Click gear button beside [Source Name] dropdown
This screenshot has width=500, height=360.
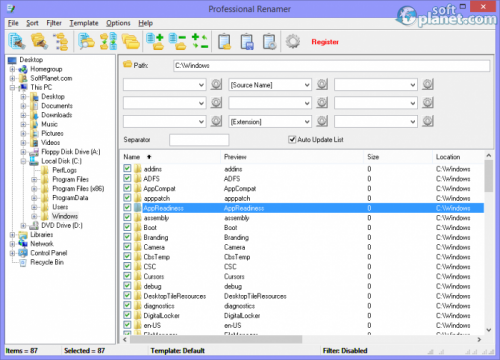tap(322, 84)
